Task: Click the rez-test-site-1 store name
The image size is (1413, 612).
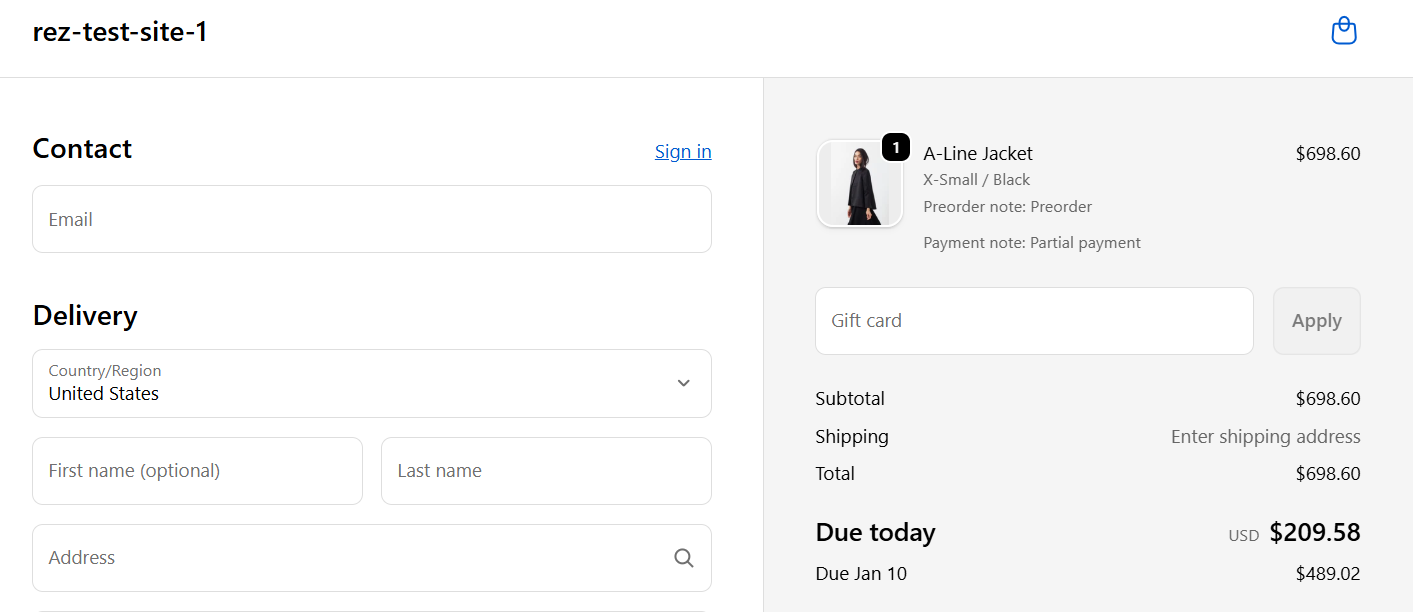Action: 120,32
